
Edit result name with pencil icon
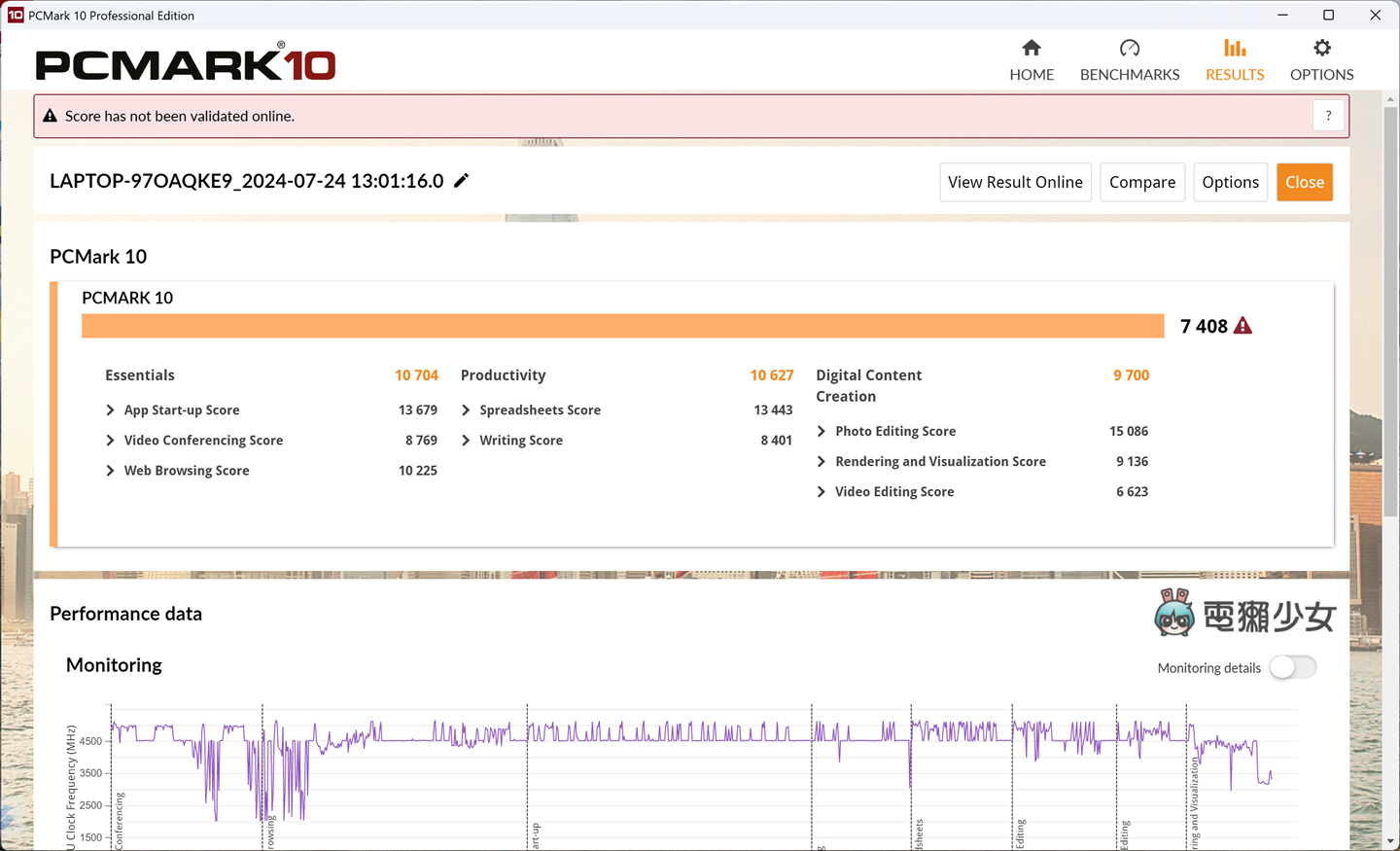pyautogui.click(x=462, y=180)
